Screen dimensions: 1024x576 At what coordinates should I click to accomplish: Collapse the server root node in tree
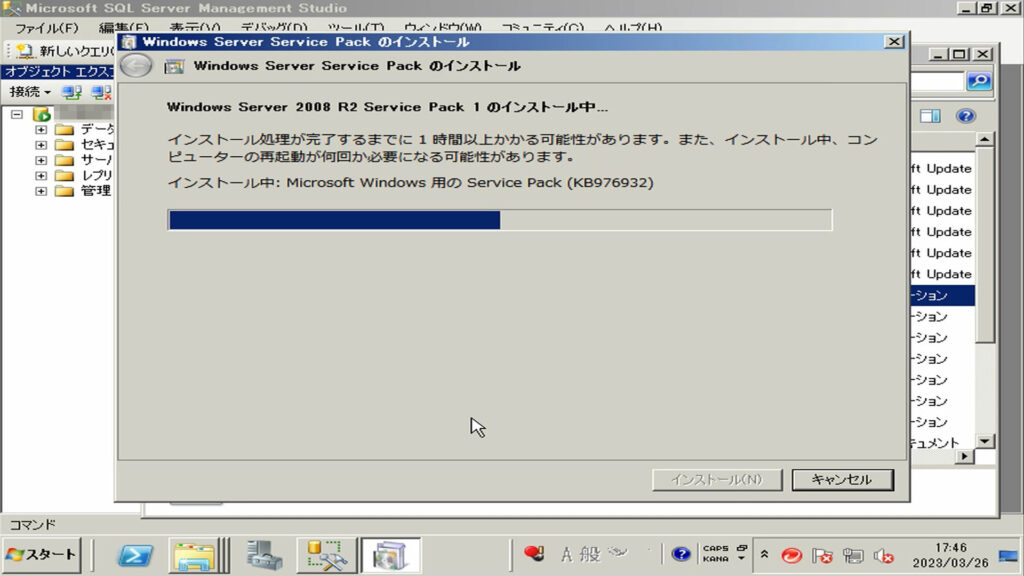pyautogui.click(x=17, y=115)
